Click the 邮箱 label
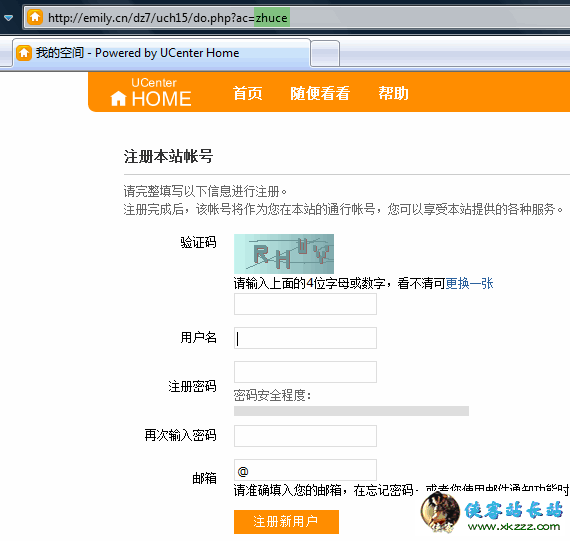Screen dimensions: 570x541 coord(204,478)
